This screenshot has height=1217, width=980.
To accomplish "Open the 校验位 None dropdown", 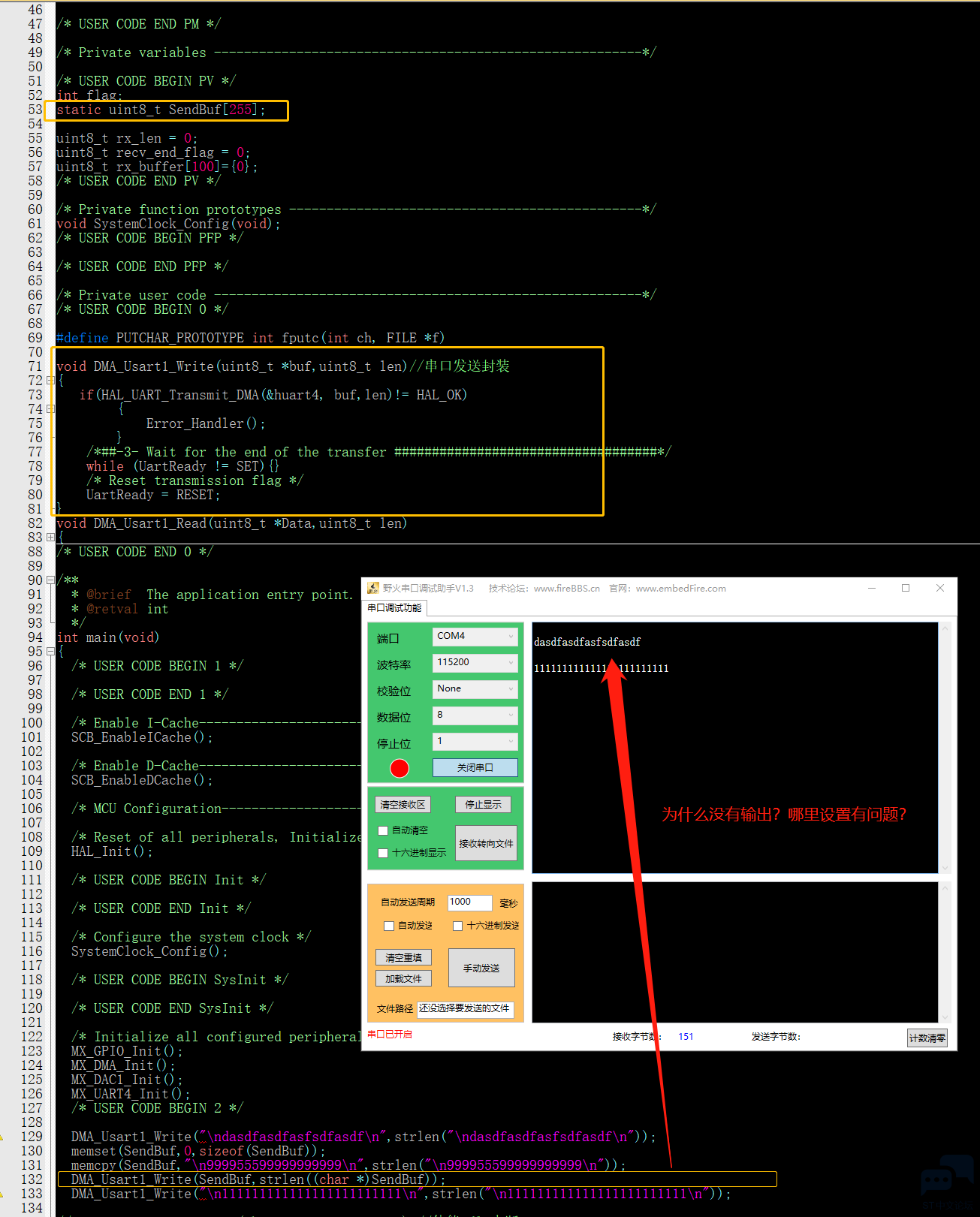I will pyautogui.click(x=475, y=689).
